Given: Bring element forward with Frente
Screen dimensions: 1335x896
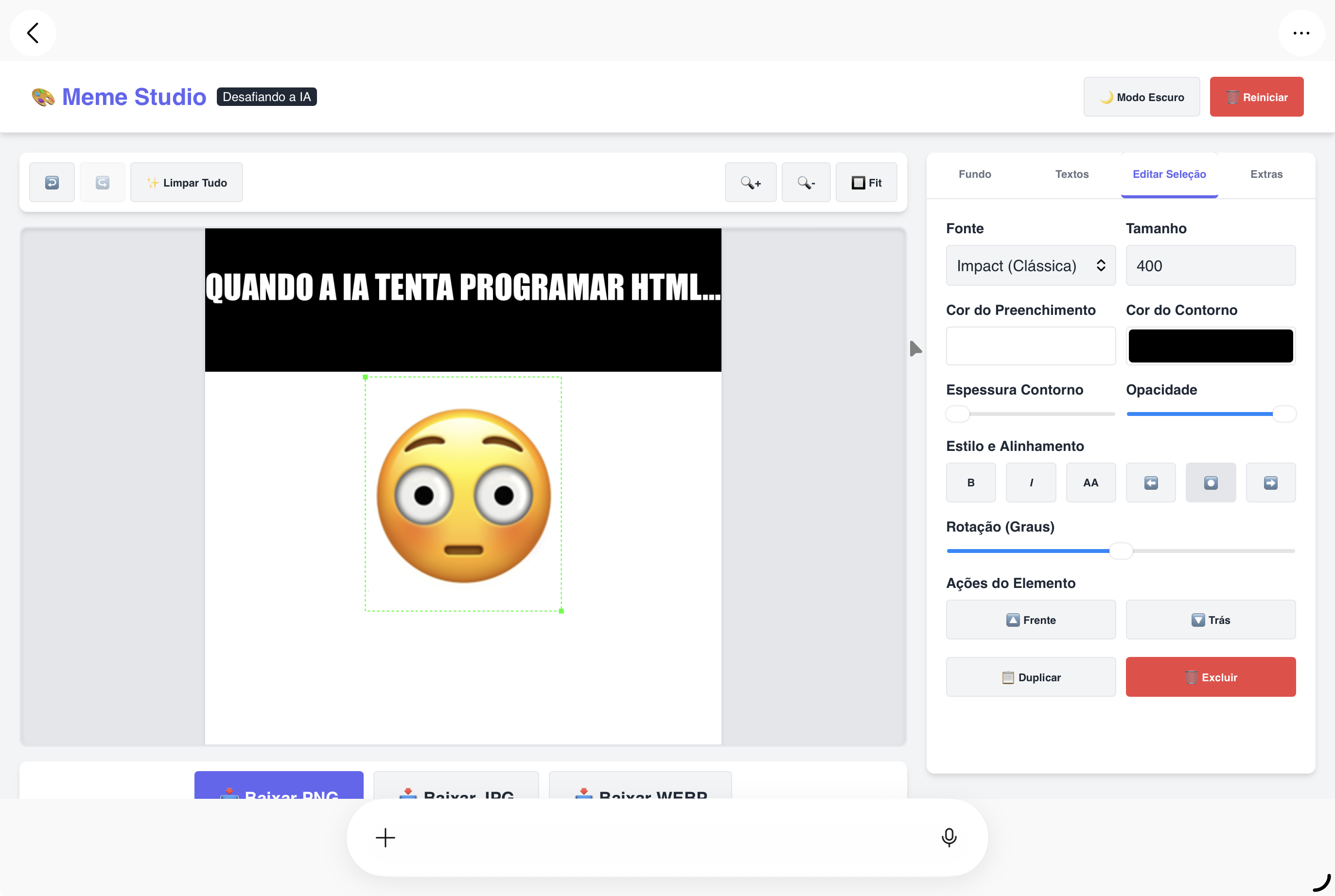Looking at the screenshot, I should click(x=1031, y=620).
